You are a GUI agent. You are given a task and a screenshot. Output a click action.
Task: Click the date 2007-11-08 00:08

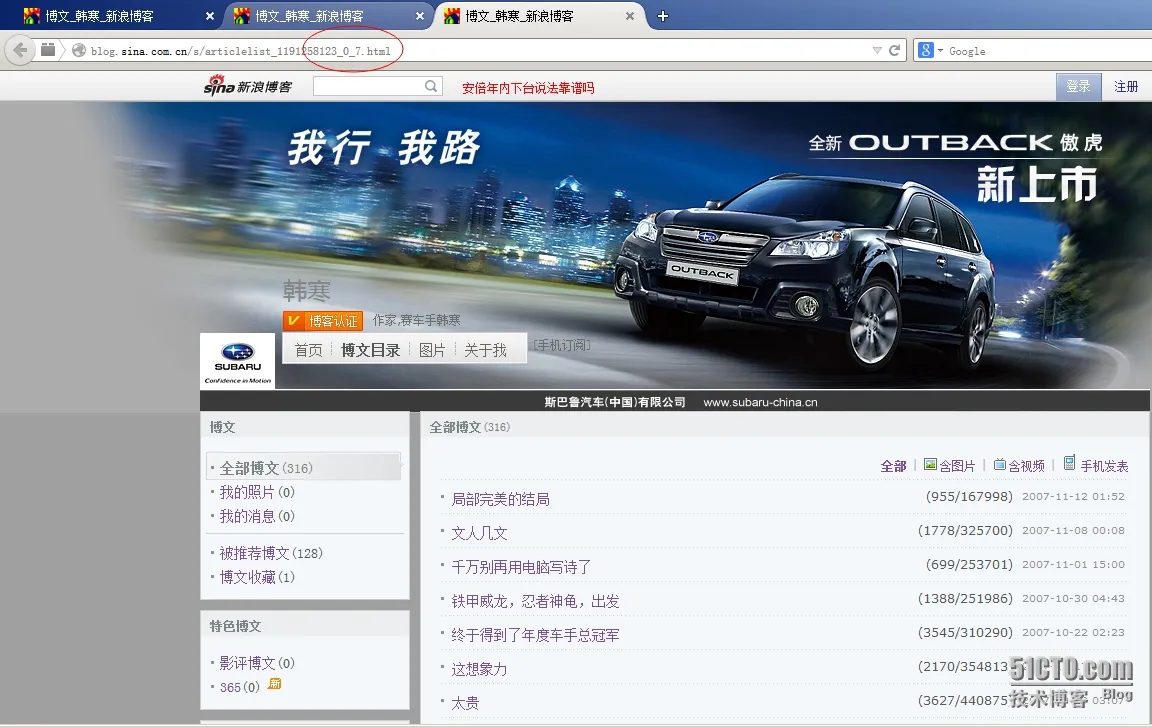(1073, 530)
